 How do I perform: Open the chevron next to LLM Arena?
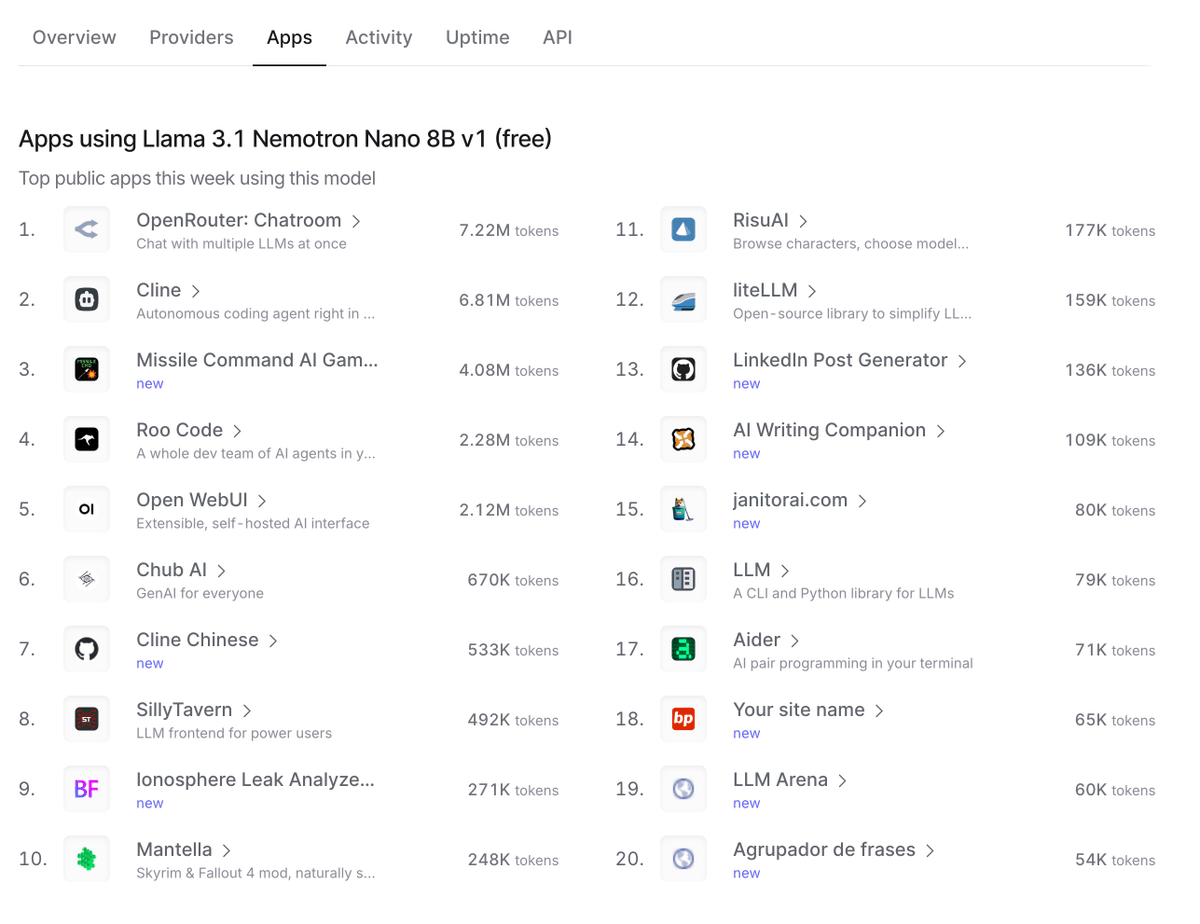click(x=842, y=781)
